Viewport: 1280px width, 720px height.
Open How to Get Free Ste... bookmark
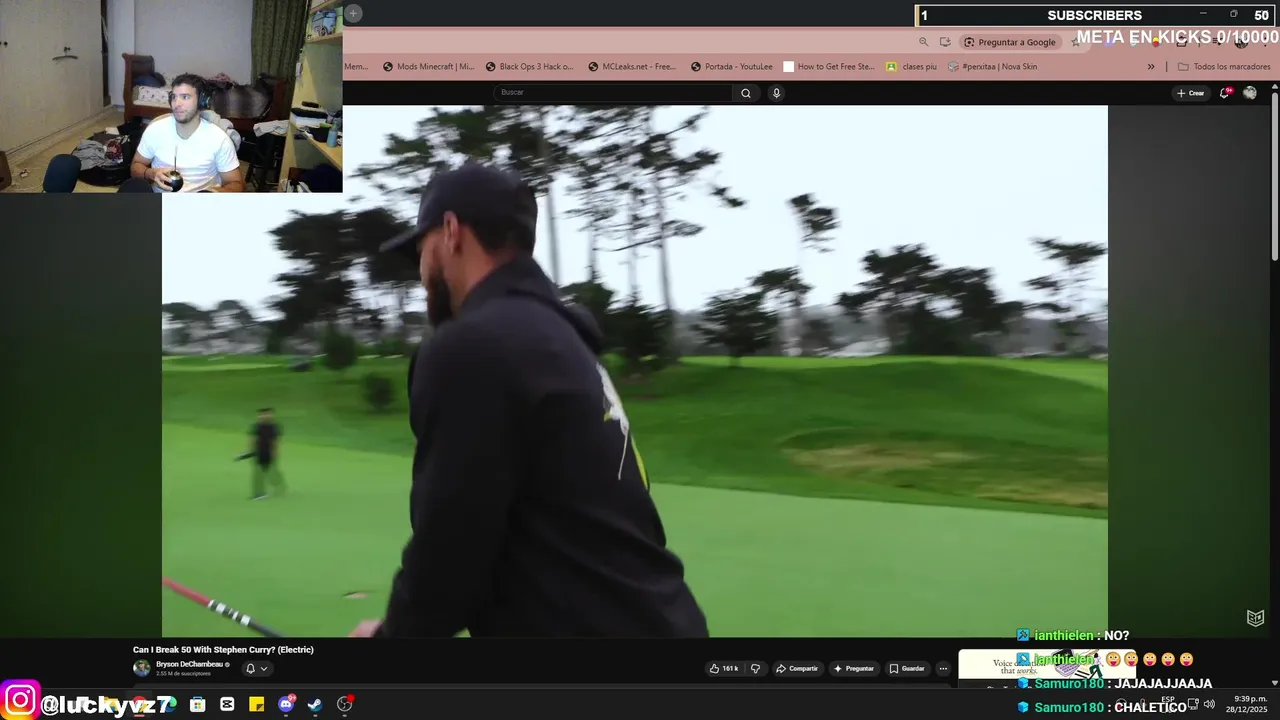click(x=829, y=67)
